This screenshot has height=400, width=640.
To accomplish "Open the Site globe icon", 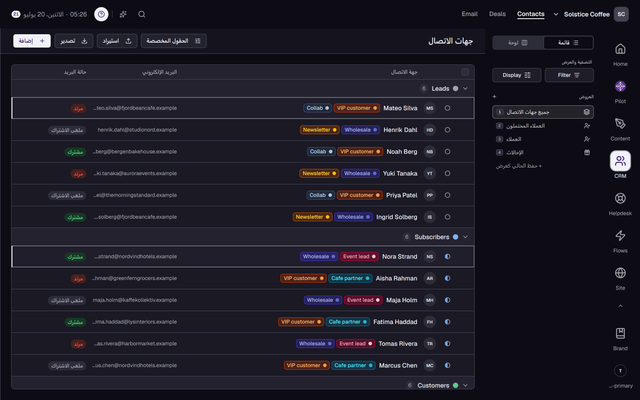I will tap(620, 278).
